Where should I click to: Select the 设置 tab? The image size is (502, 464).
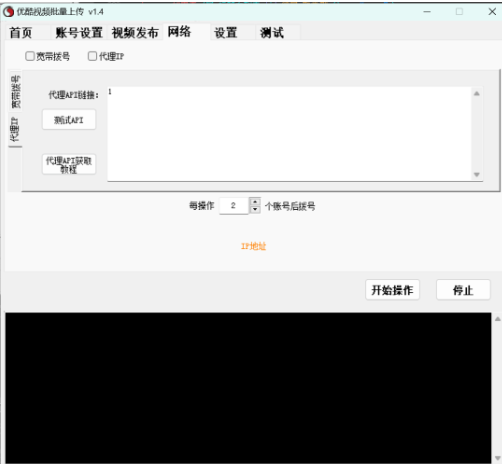tap(226, 33)
